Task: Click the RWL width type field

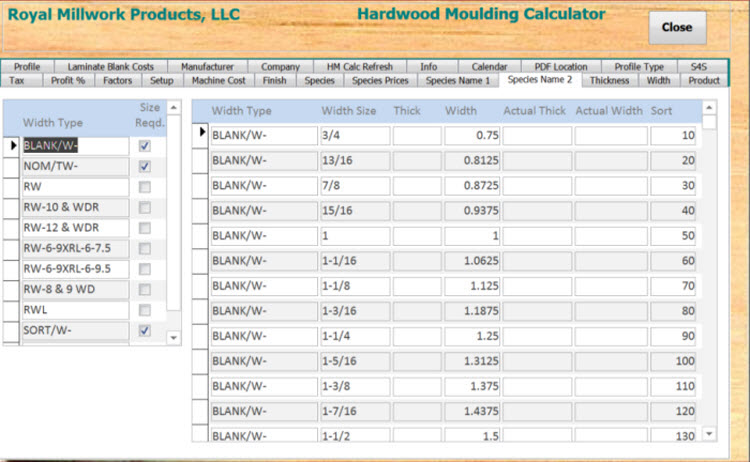Action: coord(76,310)
